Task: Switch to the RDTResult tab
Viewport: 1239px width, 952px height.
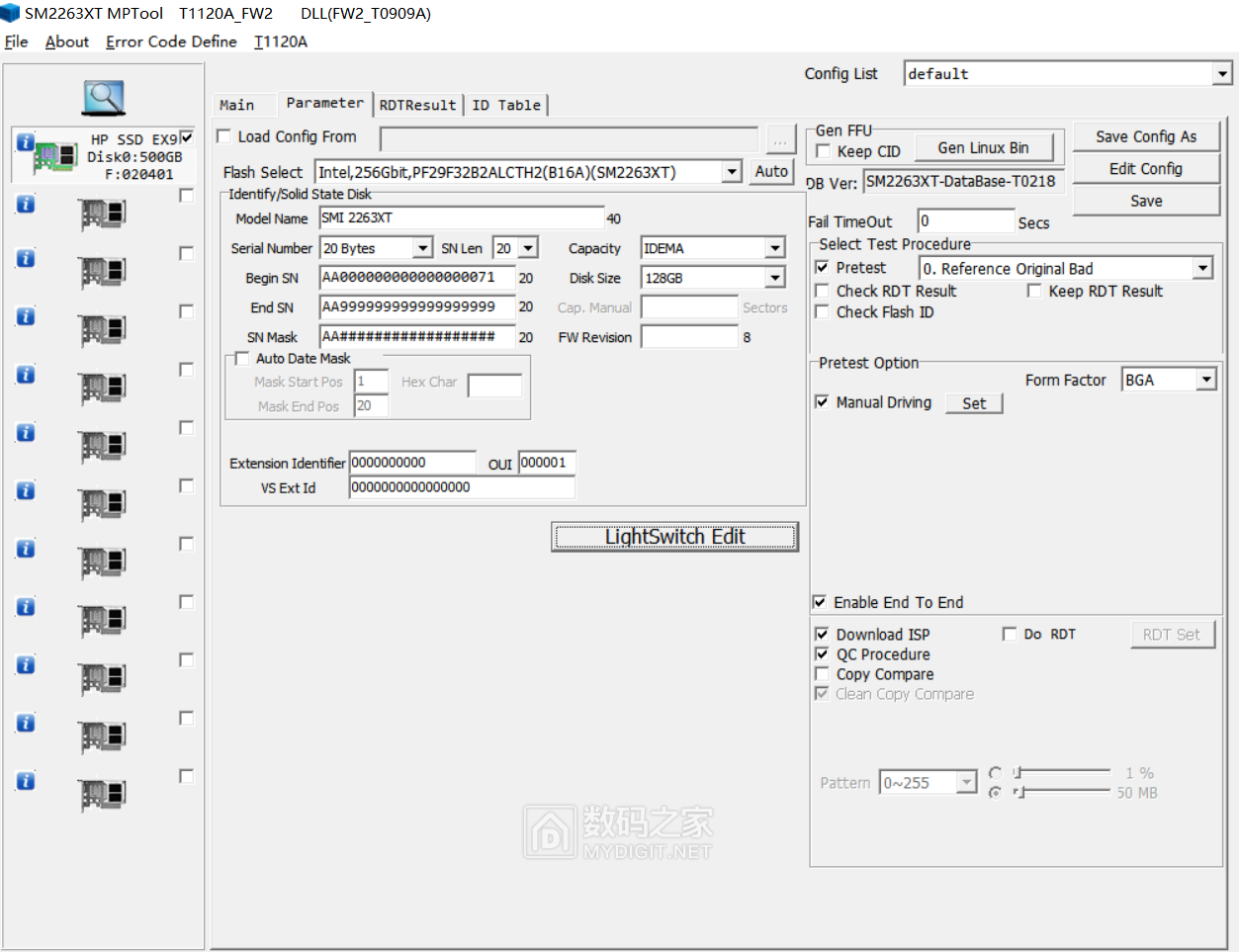Action: pos(417,105)
